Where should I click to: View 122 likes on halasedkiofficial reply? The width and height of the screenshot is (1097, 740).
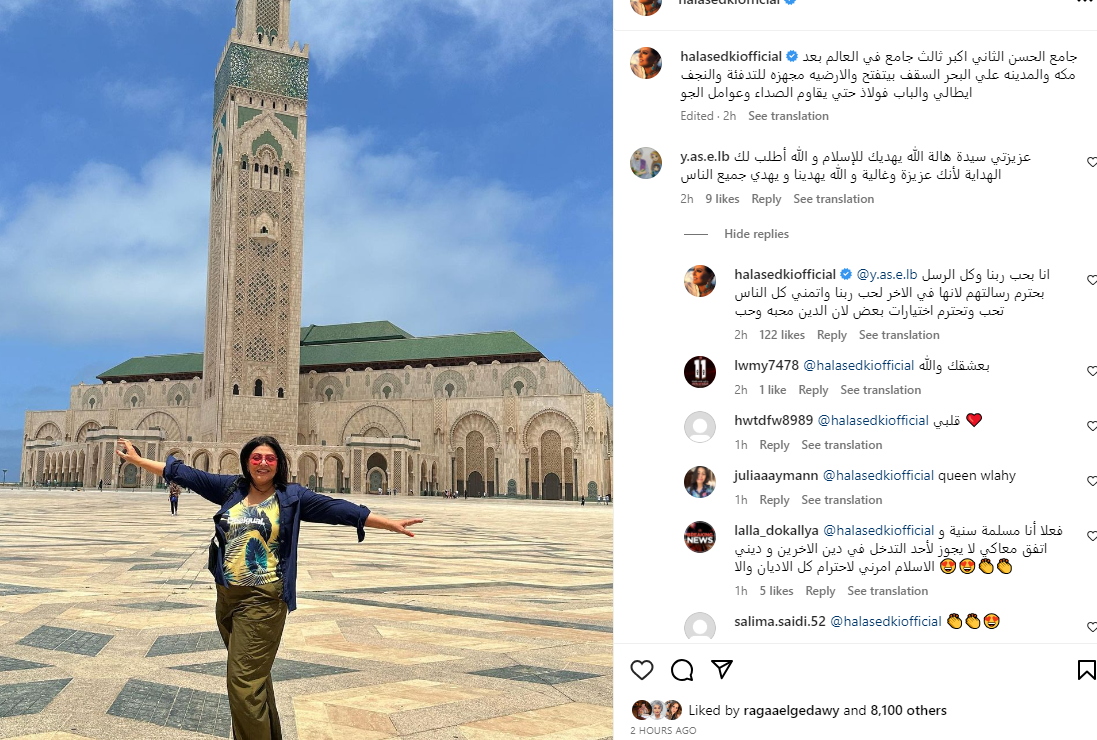781,335
